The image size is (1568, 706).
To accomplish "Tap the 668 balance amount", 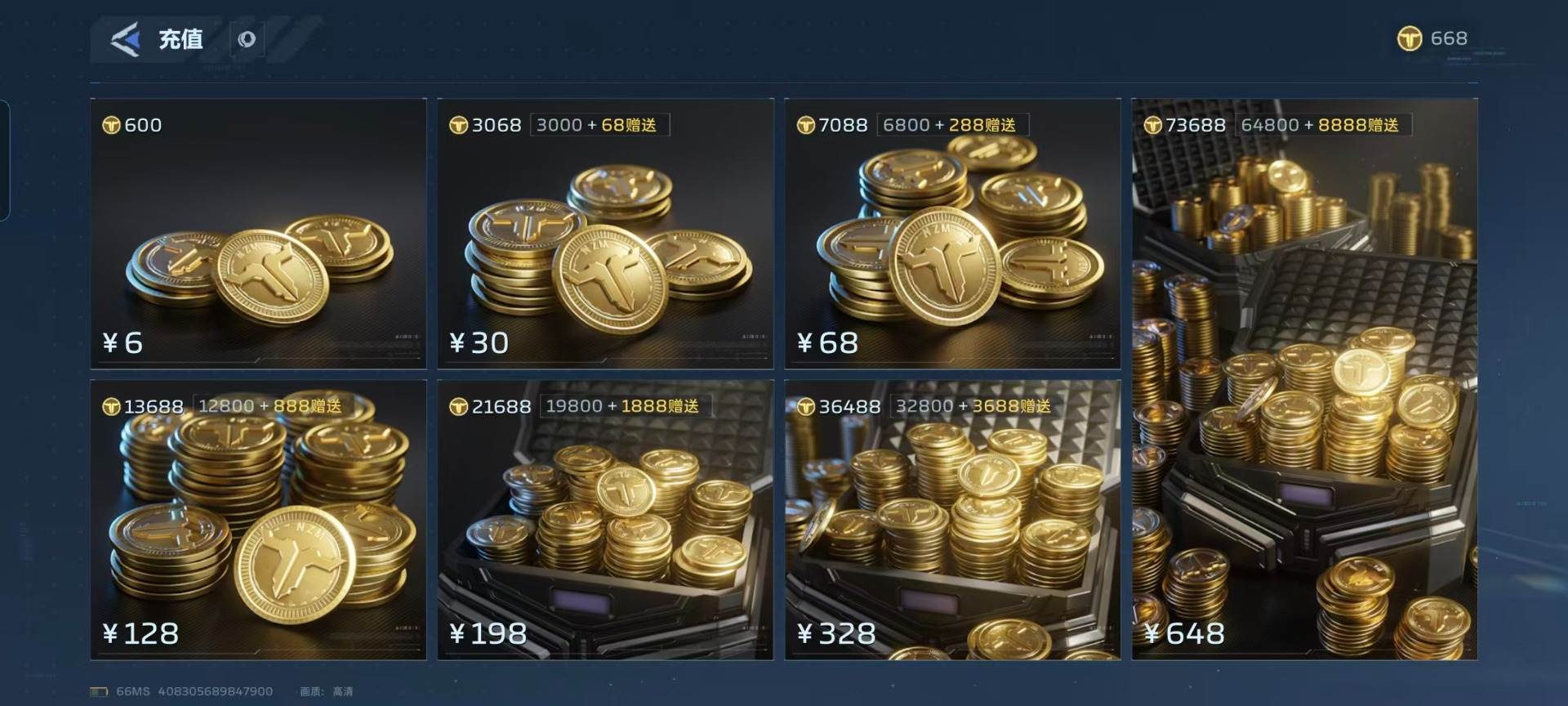I will point(1449,38).
